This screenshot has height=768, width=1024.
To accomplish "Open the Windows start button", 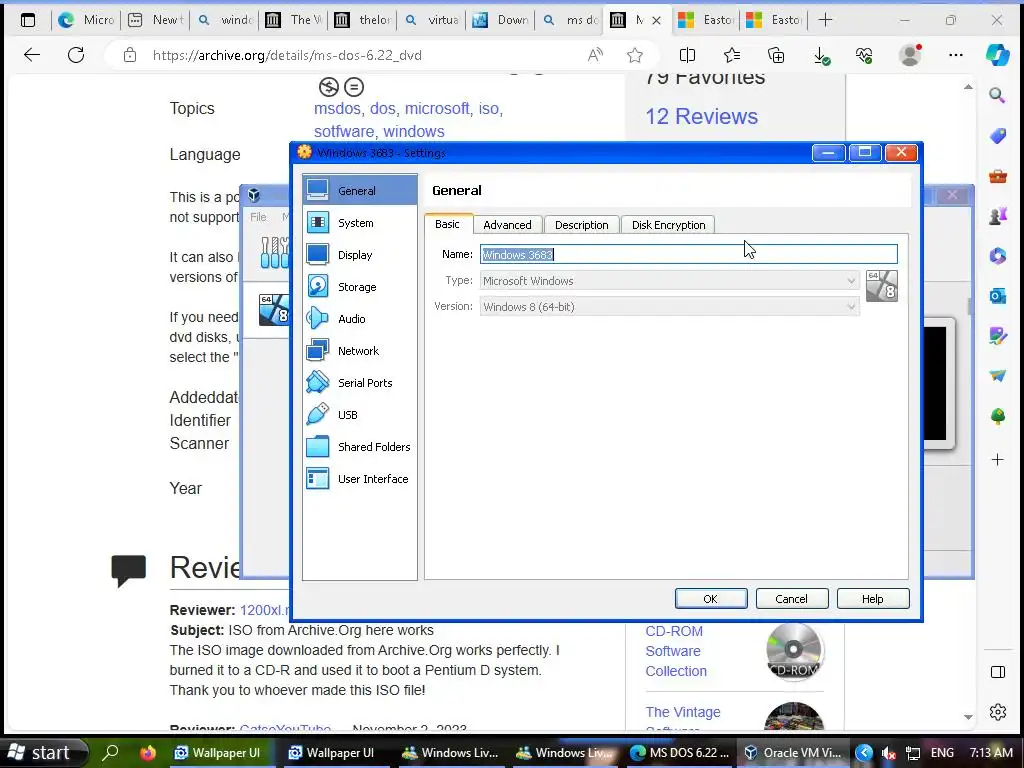I will [x=43, y=752].
